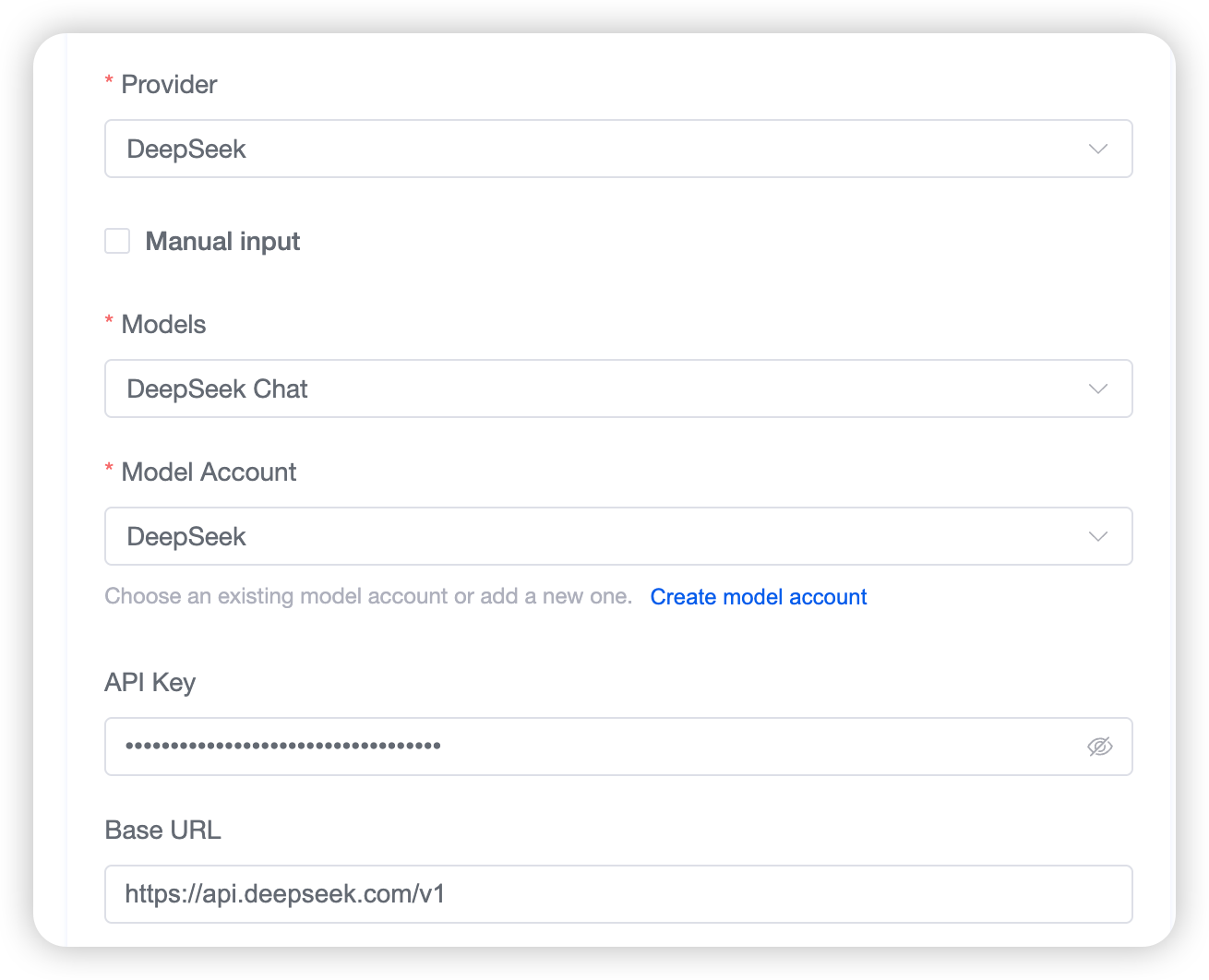Viewport: 1209px width, 980px height.
Task: Click the red asterisk beside Models
Action: click(x=109, y=321)
